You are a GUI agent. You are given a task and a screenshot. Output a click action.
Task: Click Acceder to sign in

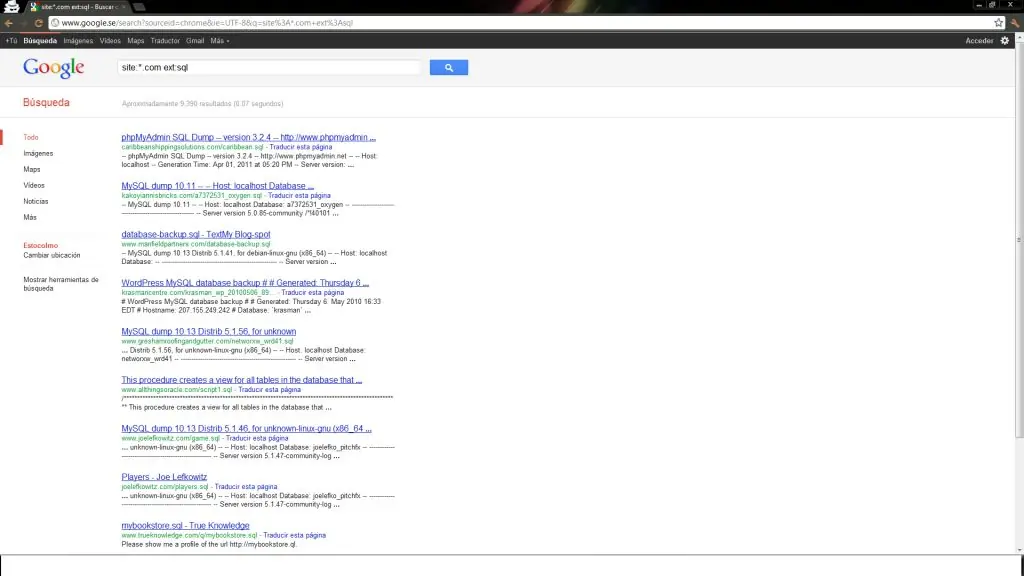click(979, 40)
